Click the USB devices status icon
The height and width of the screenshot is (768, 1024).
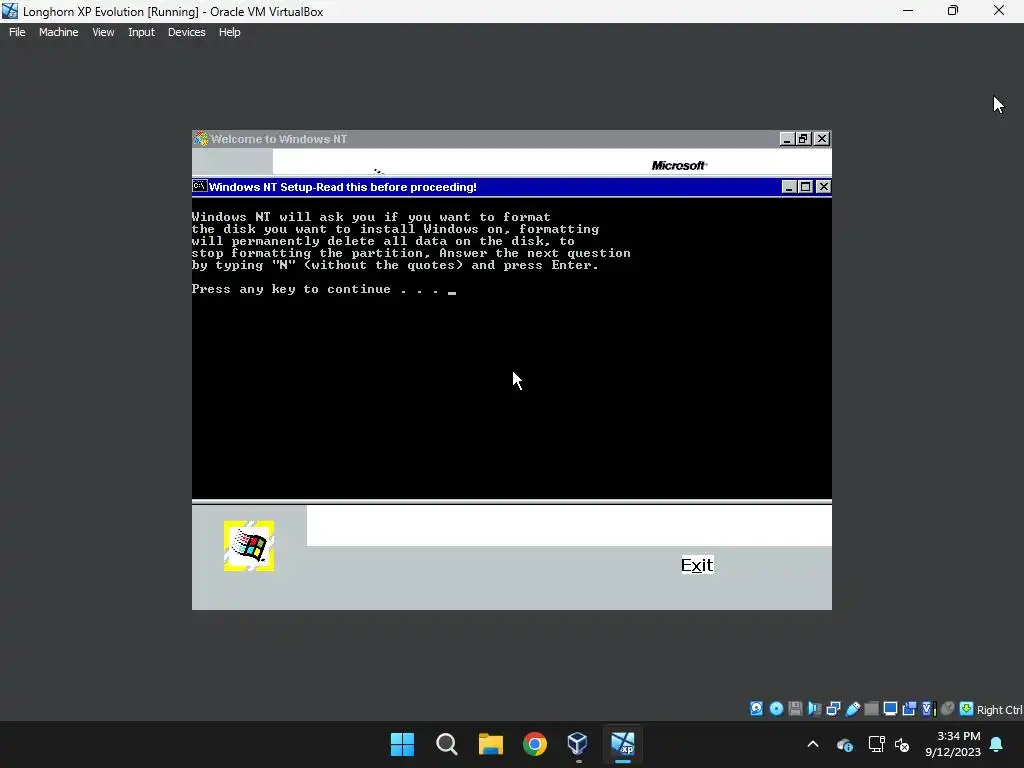852,709
